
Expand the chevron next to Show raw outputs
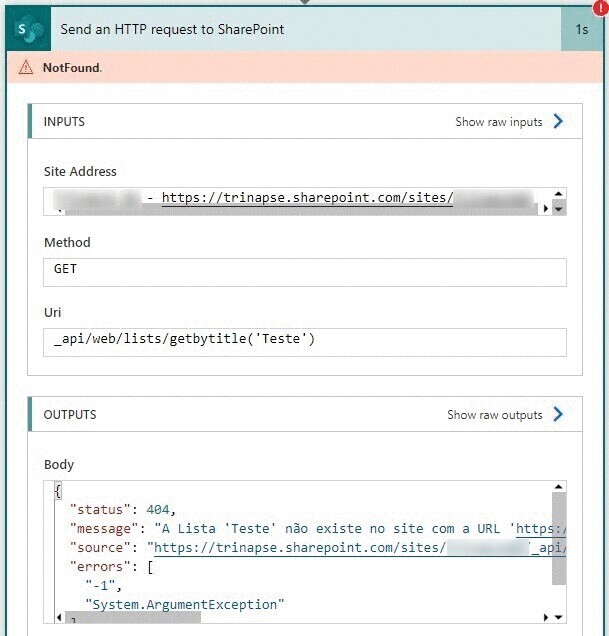(x=558, y=415)
